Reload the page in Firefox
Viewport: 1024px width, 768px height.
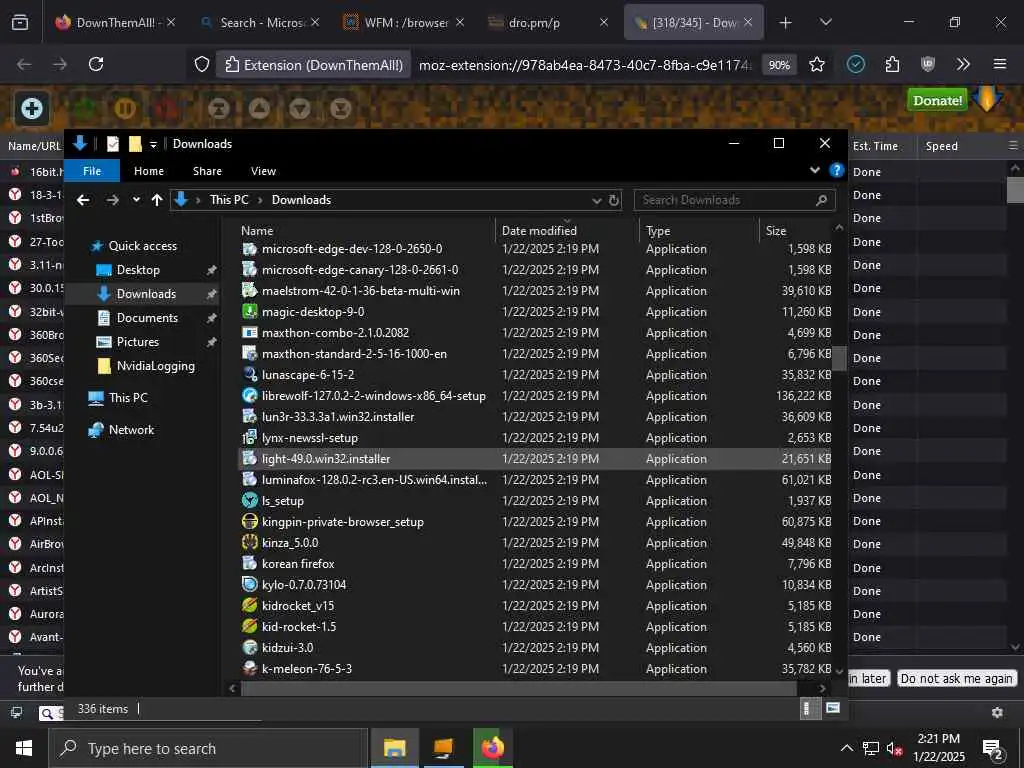96,64
